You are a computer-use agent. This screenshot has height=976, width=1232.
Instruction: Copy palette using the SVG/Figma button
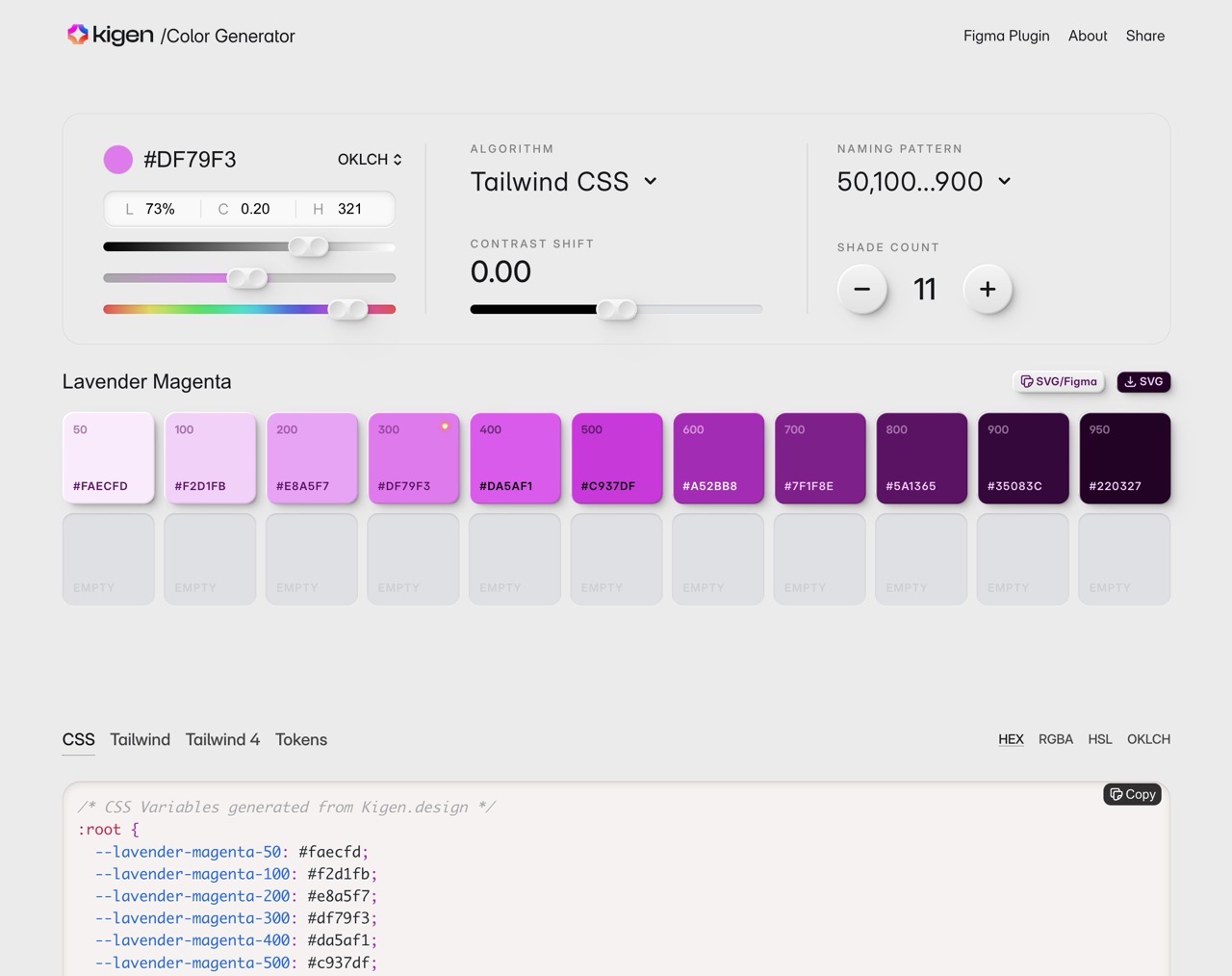[1059, 381]
